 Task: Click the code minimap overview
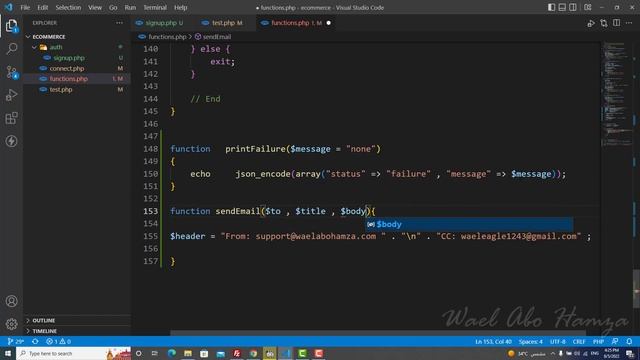point(617,94)
